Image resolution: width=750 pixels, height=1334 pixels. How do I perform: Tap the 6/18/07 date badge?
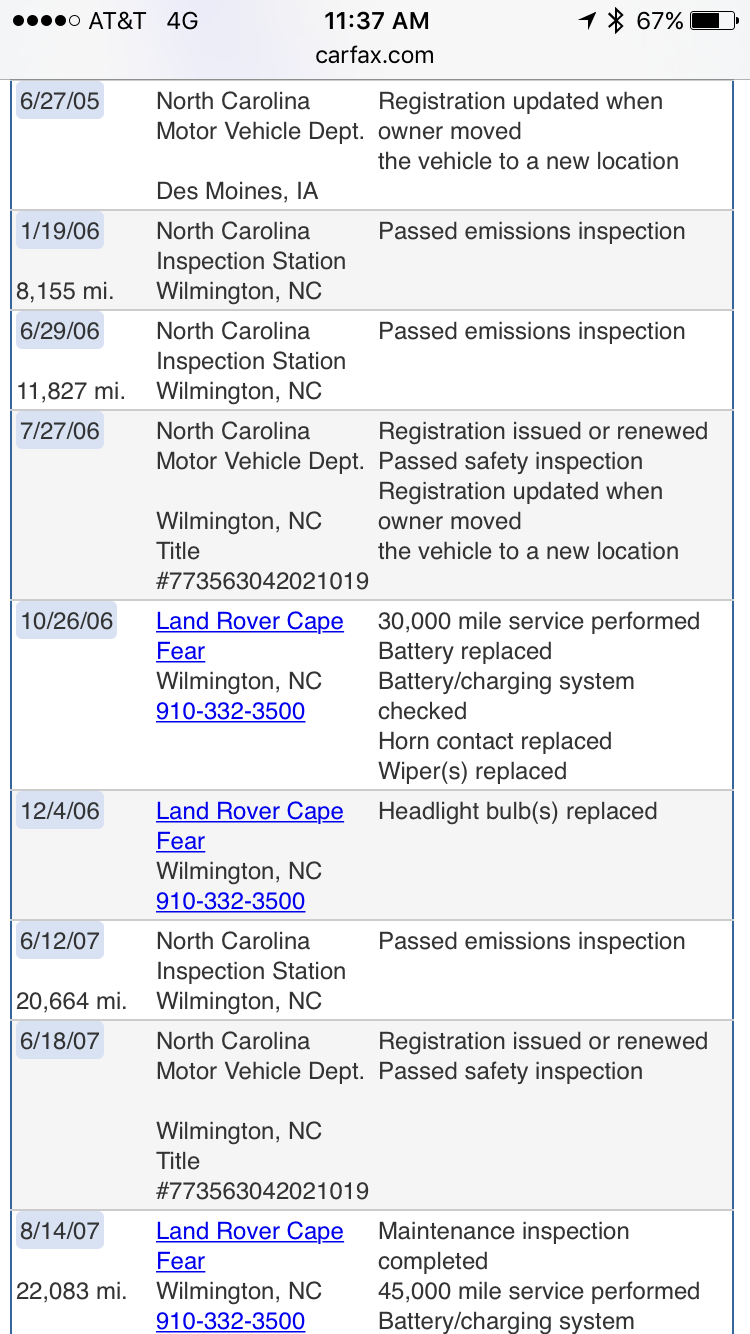pos(59,1041)
